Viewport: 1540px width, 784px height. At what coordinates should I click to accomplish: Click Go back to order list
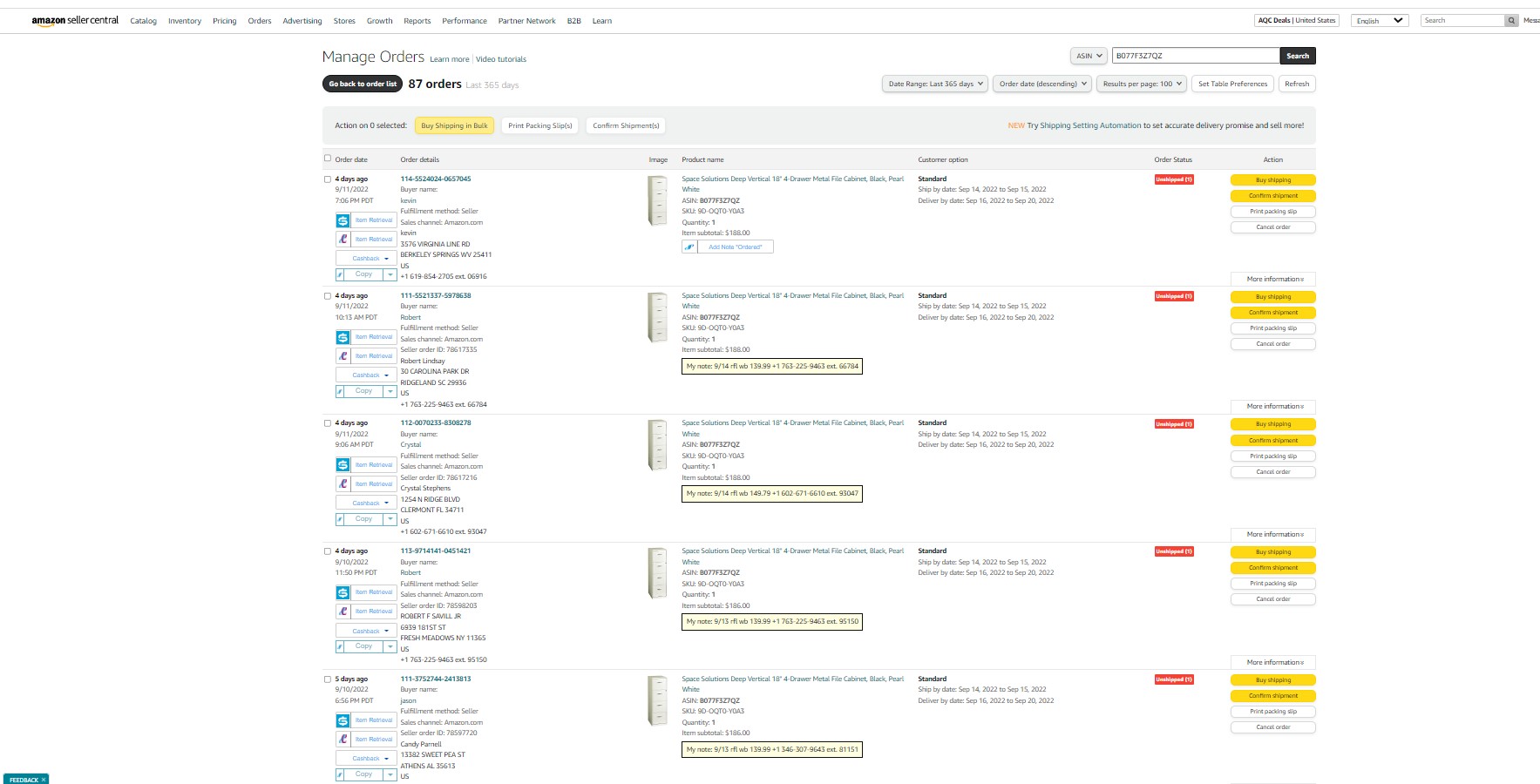pos(363,84)
